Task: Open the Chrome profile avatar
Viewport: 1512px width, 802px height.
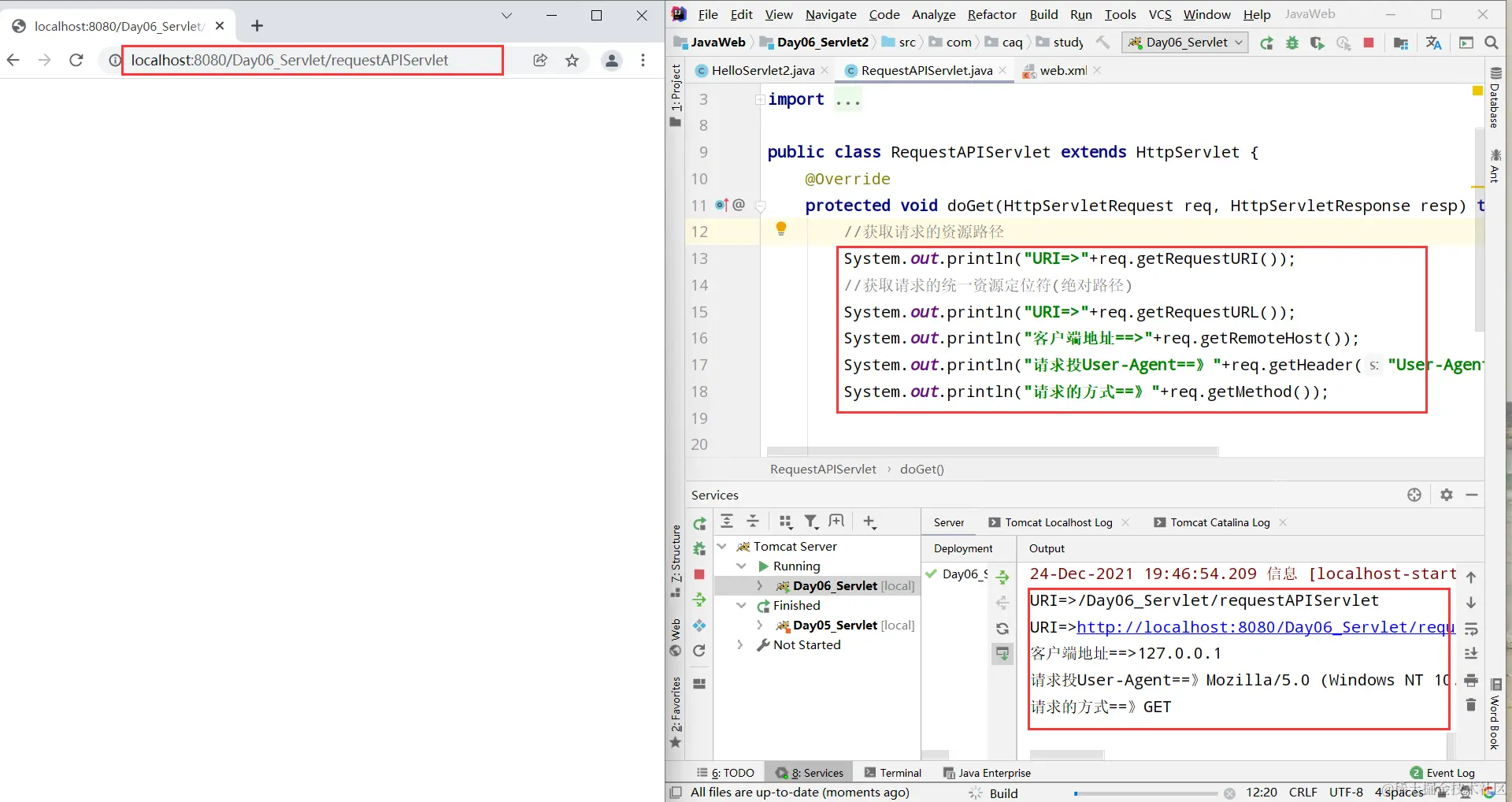Action: point(611,60)
